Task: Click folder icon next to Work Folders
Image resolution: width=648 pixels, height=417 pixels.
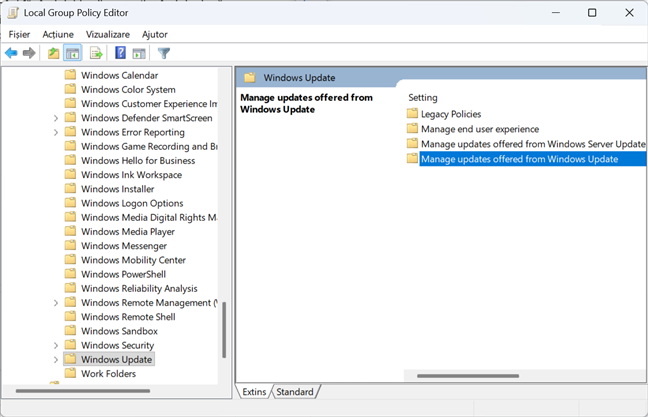Action: point(70,373)
